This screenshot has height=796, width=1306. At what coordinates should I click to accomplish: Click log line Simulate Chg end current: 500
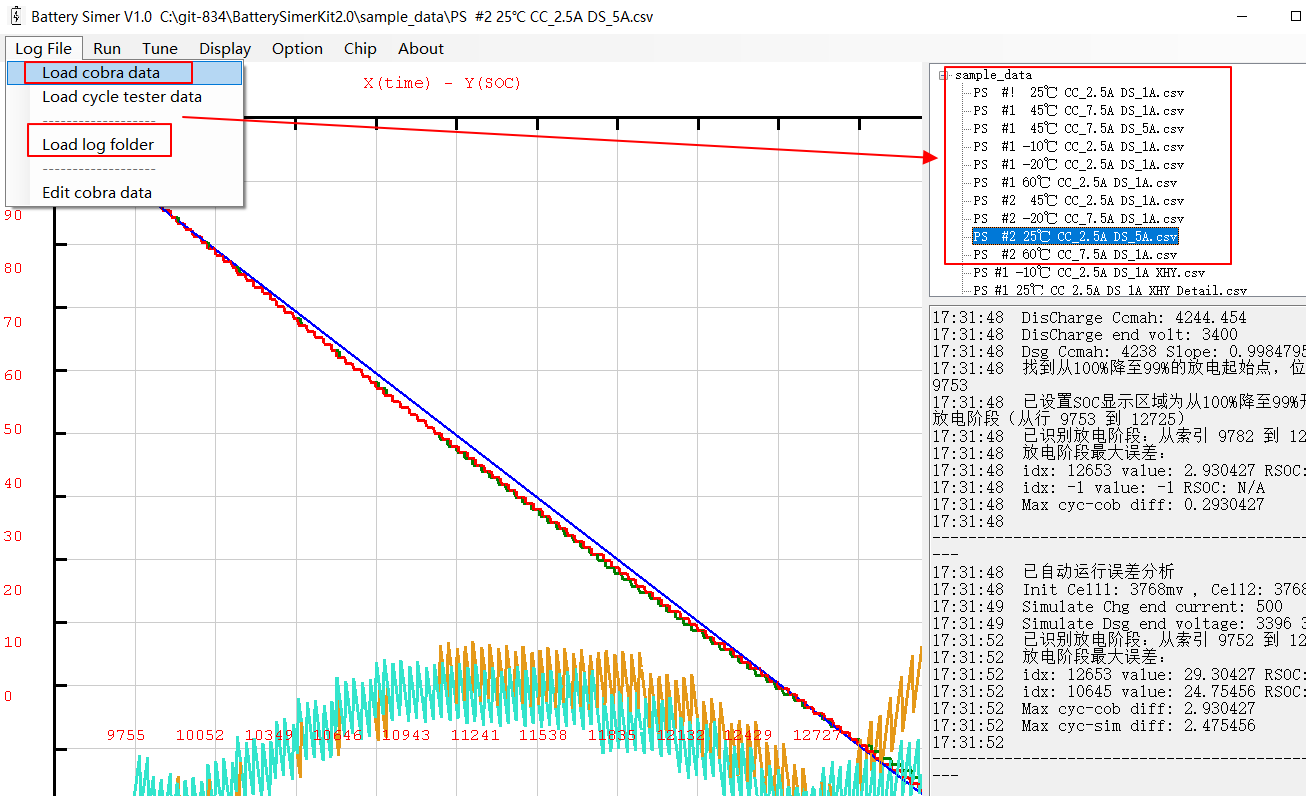pyautogui.click(x=1107, y=607)
